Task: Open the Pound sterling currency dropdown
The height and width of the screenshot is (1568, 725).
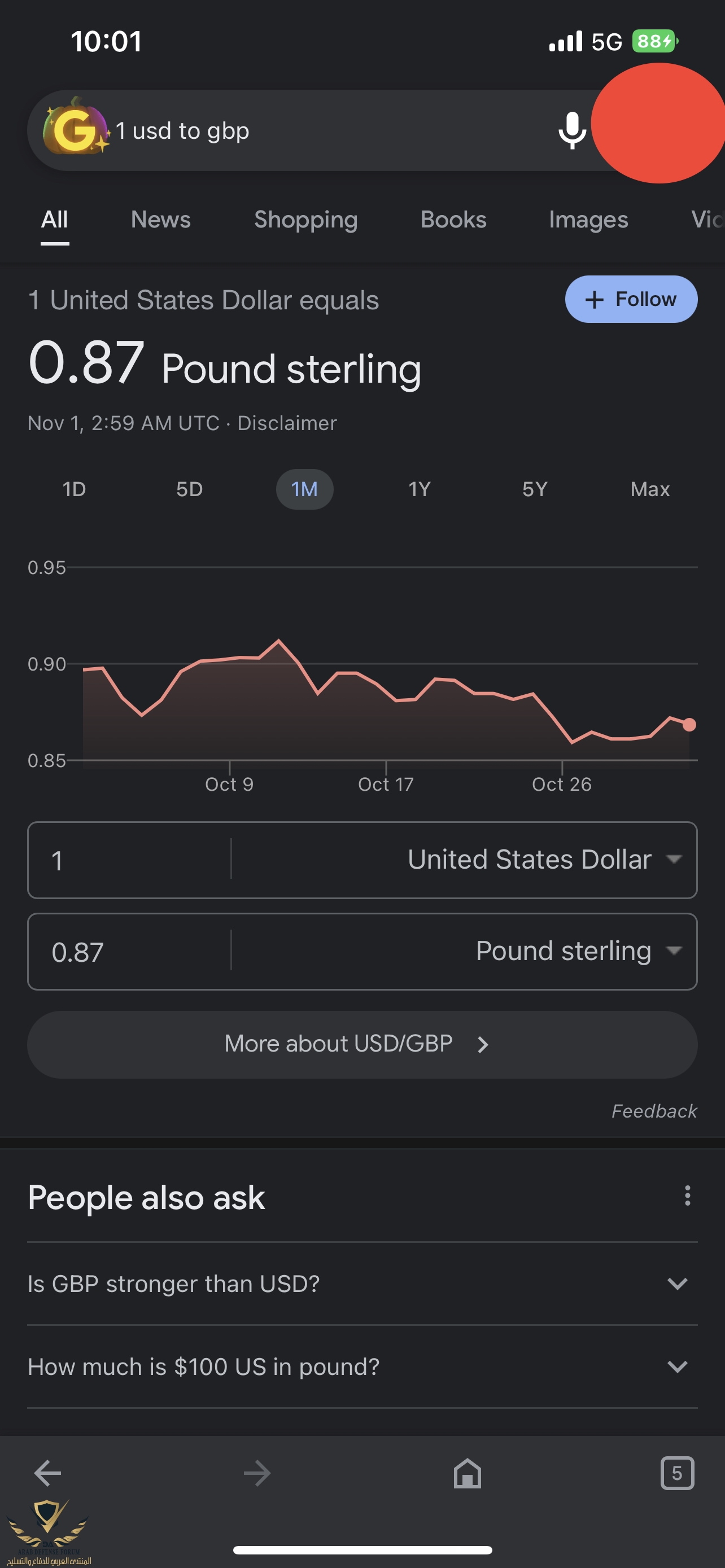Action: 577,951
